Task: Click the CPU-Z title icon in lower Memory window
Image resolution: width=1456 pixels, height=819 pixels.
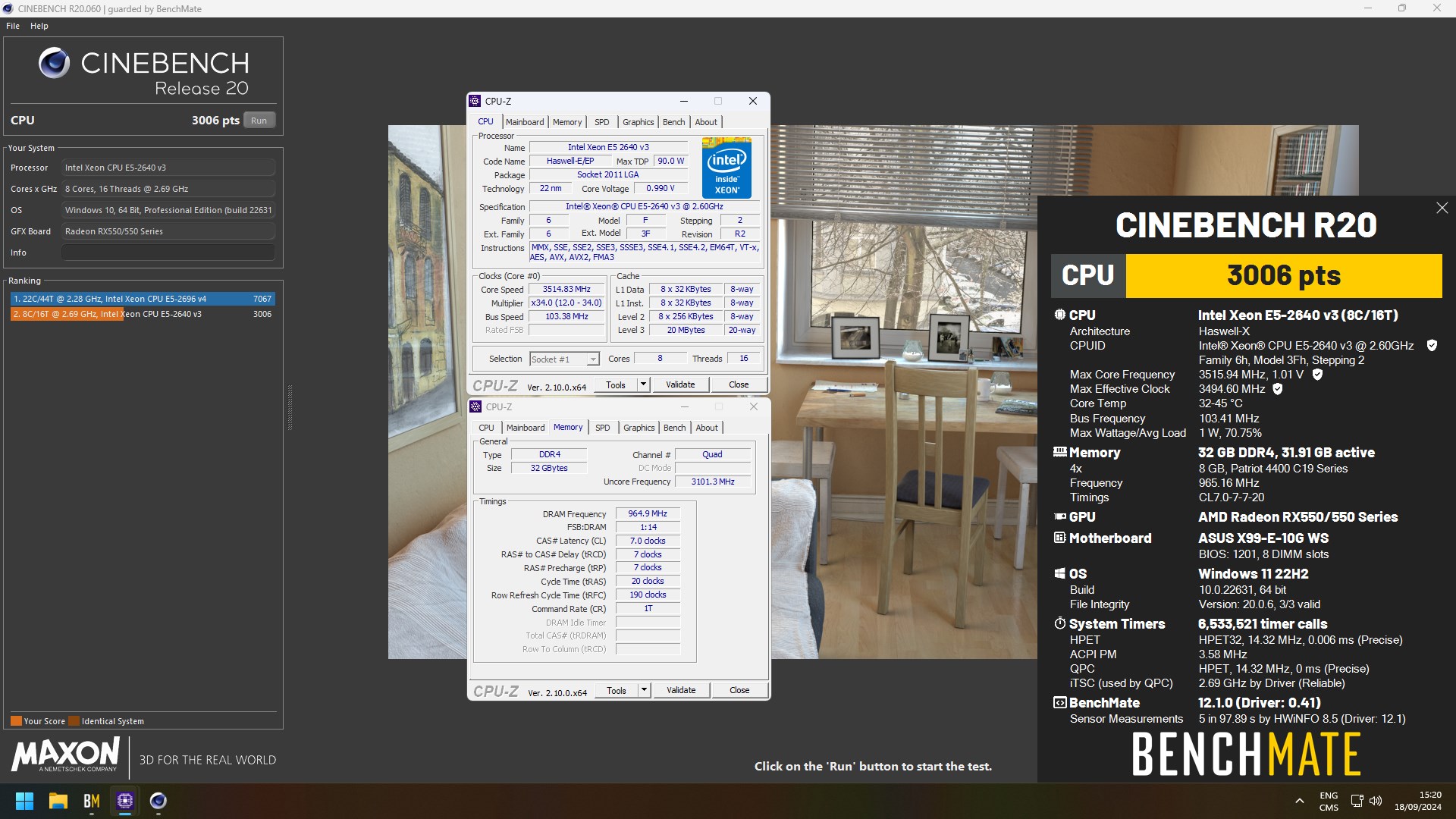Action: point(475,406)
